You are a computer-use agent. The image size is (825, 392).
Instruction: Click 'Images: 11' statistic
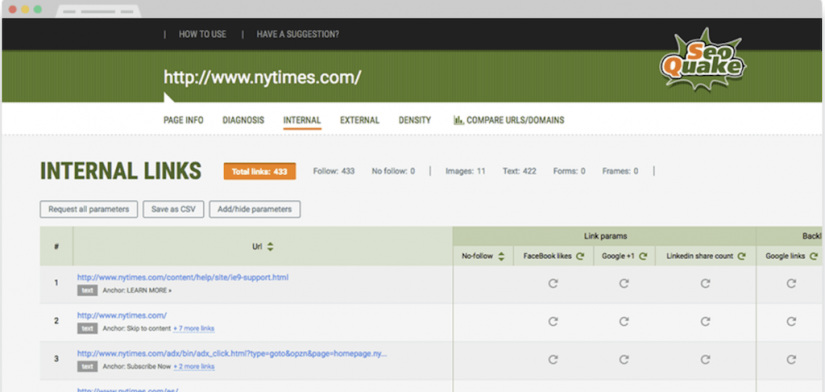pyautogui.click(x=465, y=171)
